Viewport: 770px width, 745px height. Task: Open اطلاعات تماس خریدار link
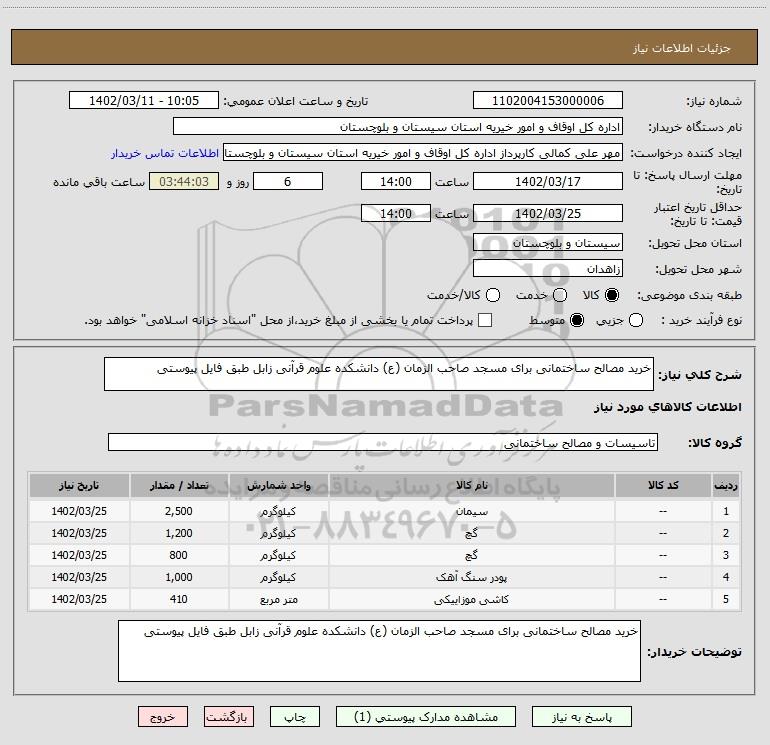click(165, 153)
